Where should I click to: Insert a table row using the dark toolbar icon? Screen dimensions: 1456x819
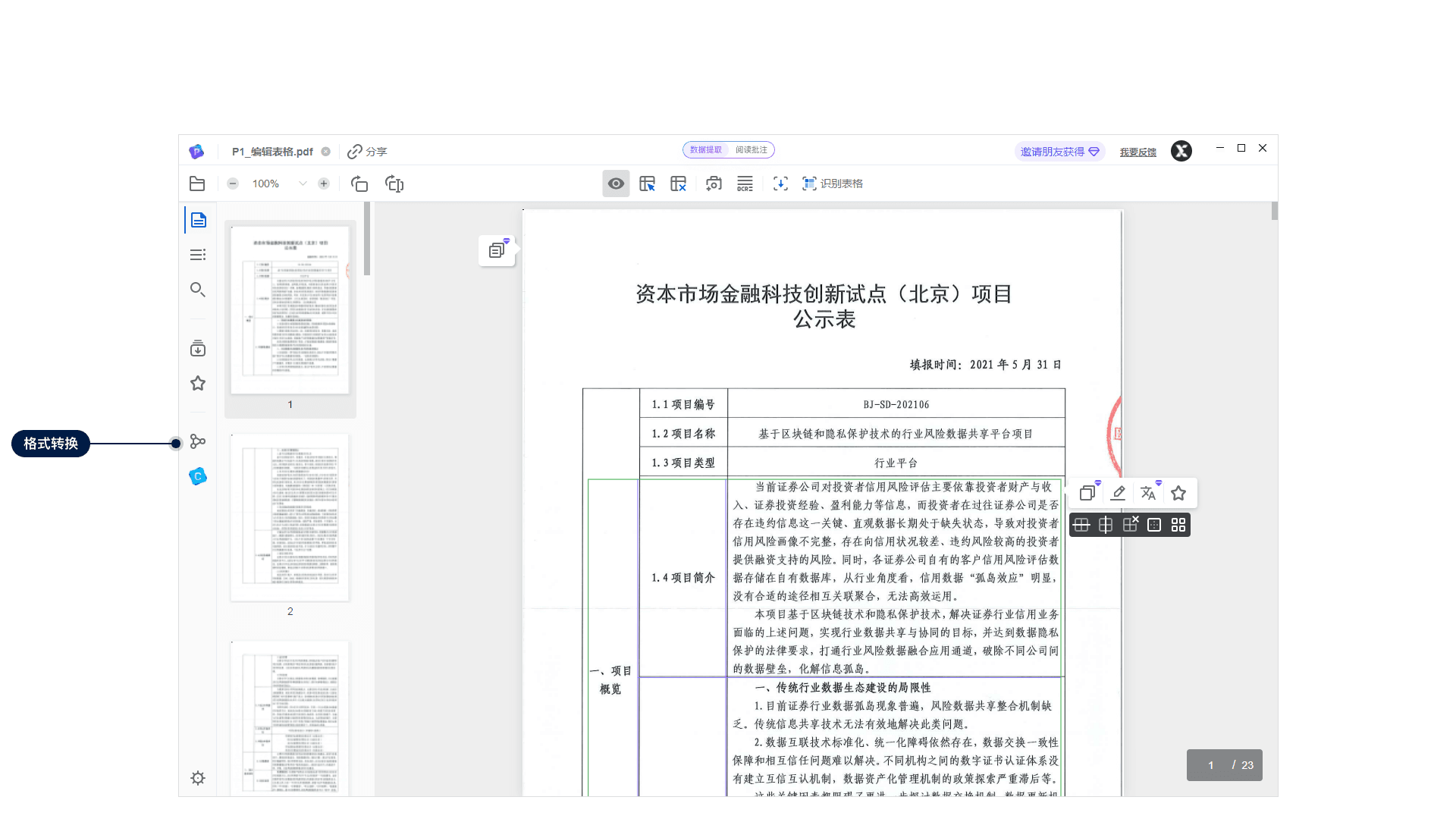1081,524
